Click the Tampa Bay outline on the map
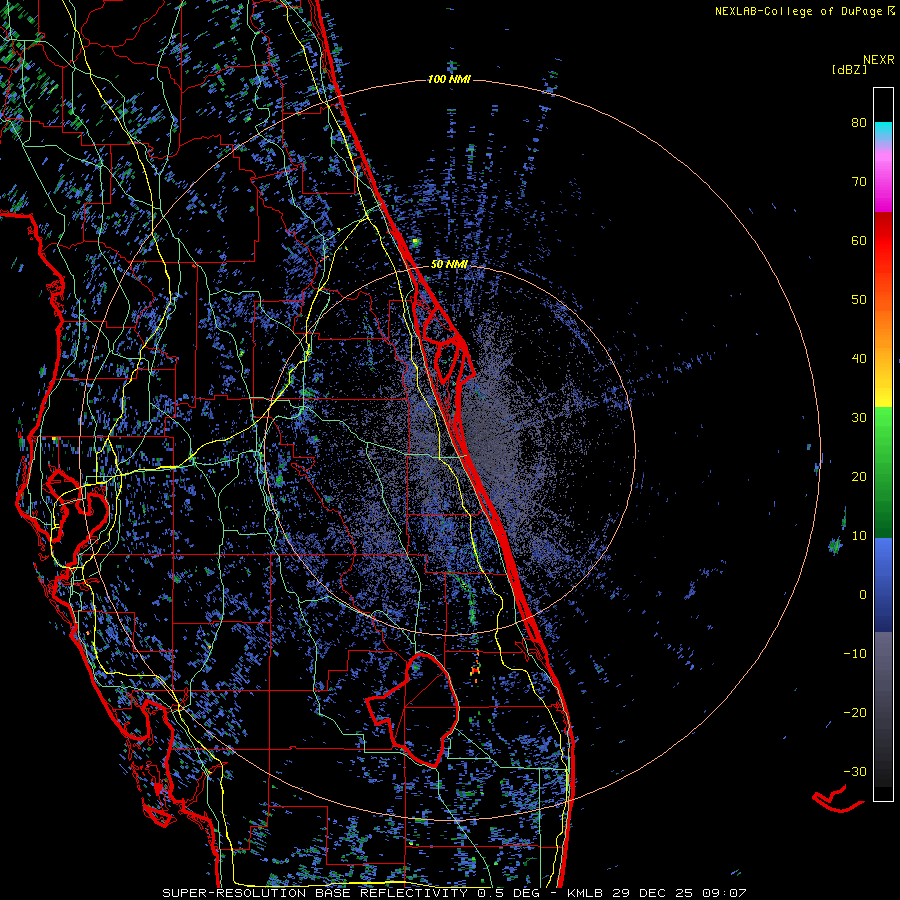 (77, 517)
